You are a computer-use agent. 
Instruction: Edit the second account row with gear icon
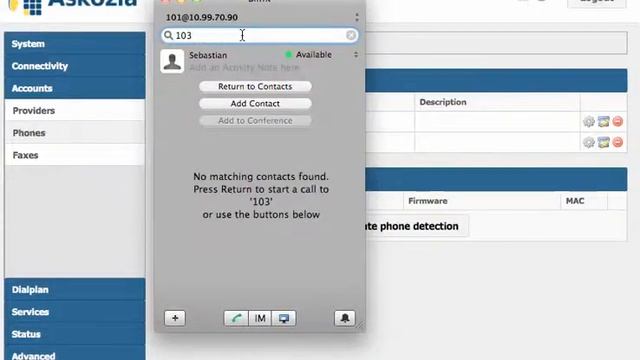pyautogui.click(x=589, y=142)
